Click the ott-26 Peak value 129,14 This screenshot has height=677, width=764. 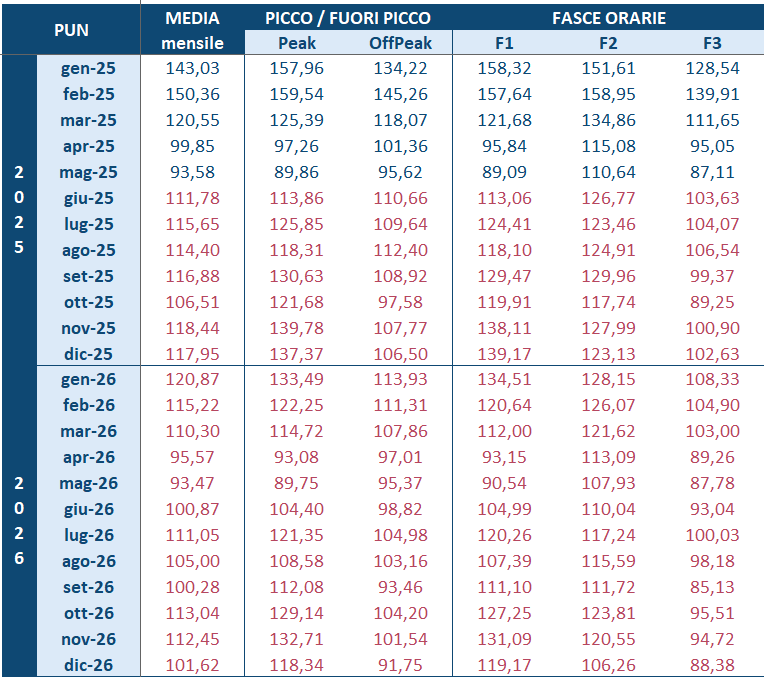[x=297, y=613]
